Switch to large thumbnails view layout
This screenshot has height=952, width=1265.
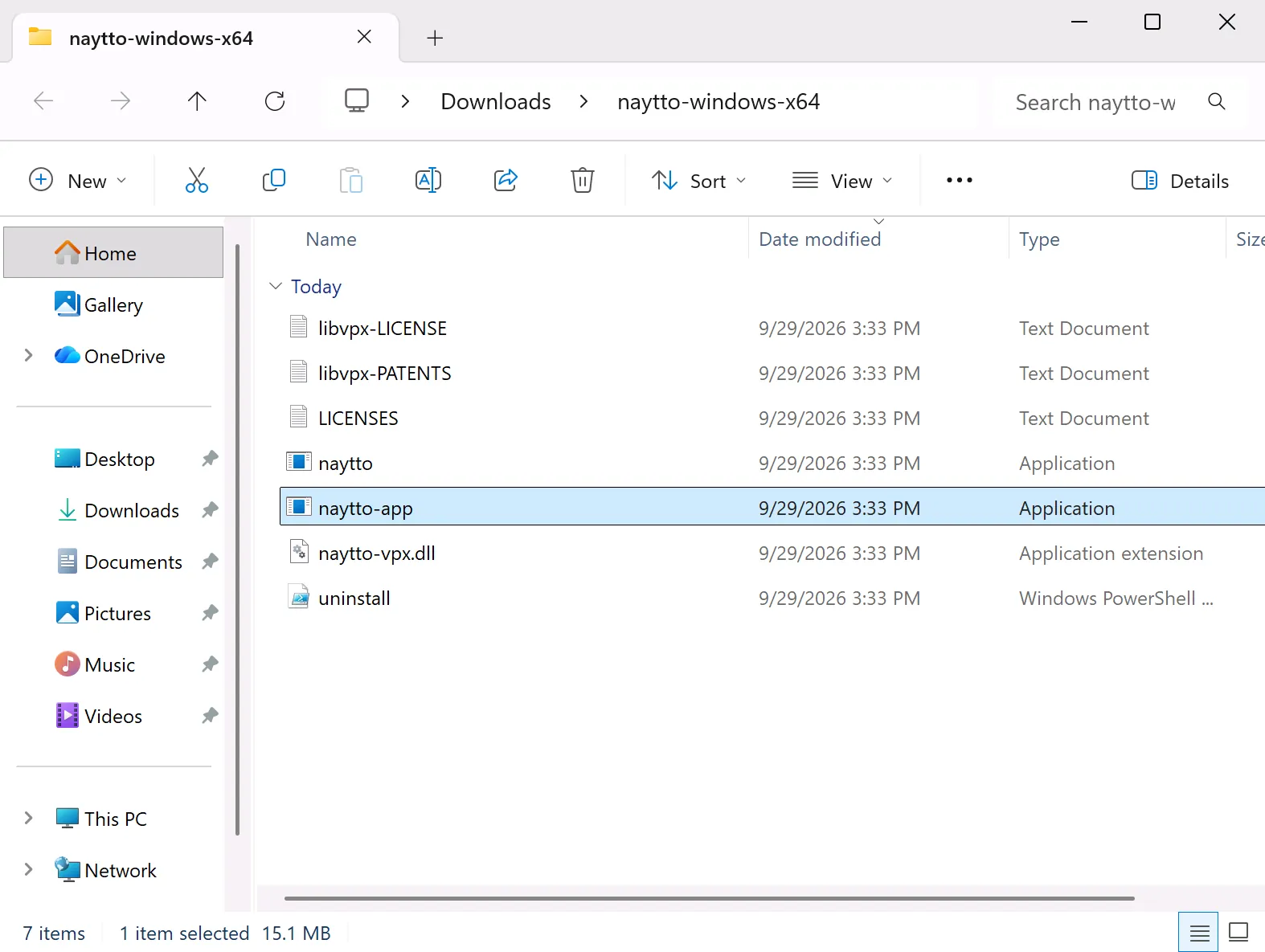[x=1238, y=932]
